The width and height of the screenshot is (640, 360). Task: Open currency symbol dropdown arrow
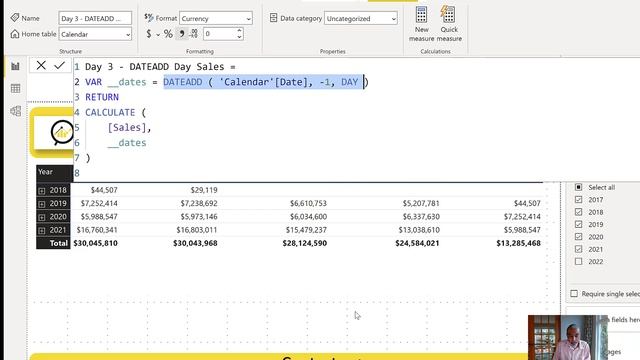pyautogui.click(x=158, y=35)
